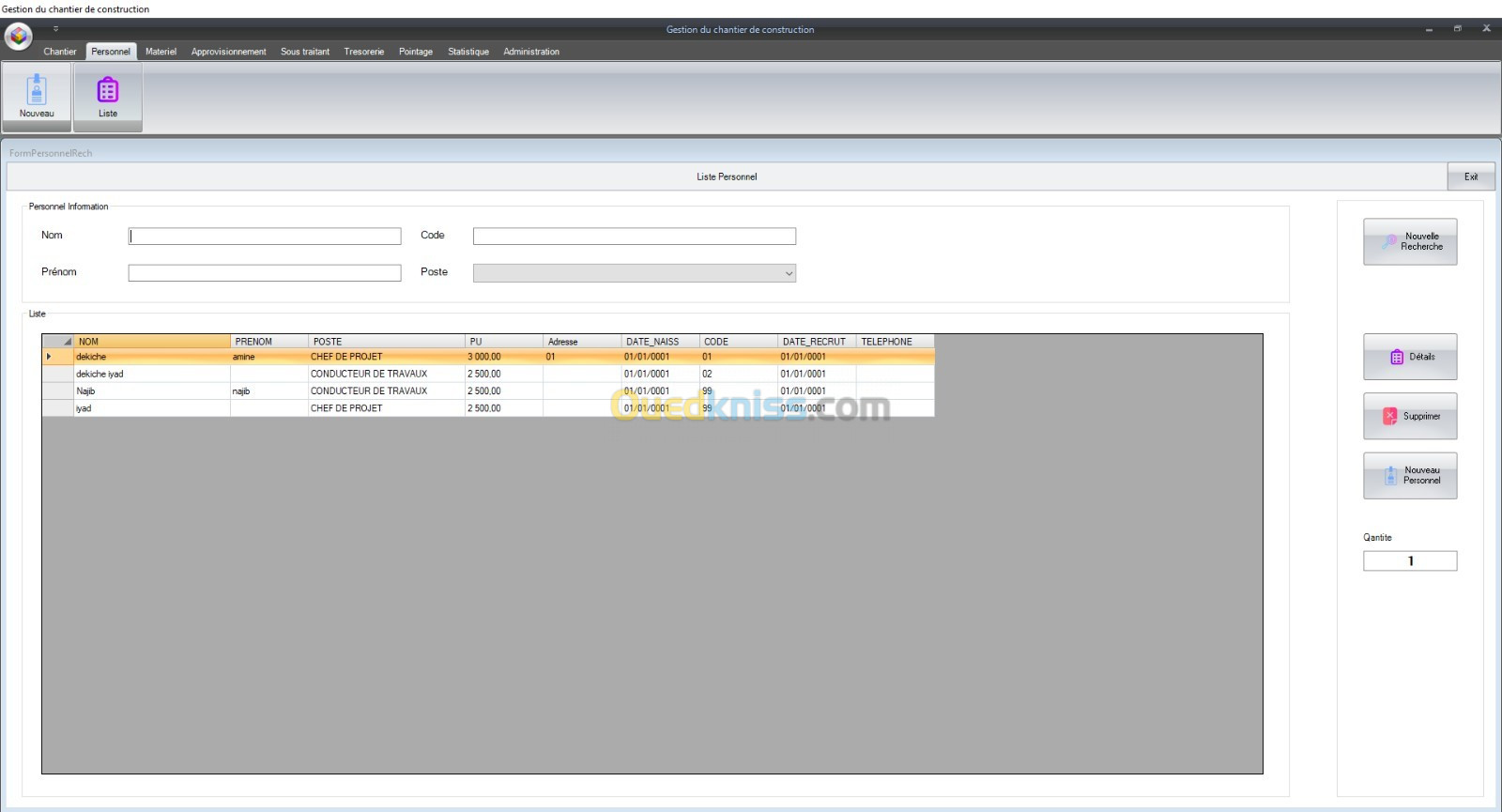Viewport: 1502px width, 812px height.
Task: Click the Exit button
Action: tap(1471, 176)
